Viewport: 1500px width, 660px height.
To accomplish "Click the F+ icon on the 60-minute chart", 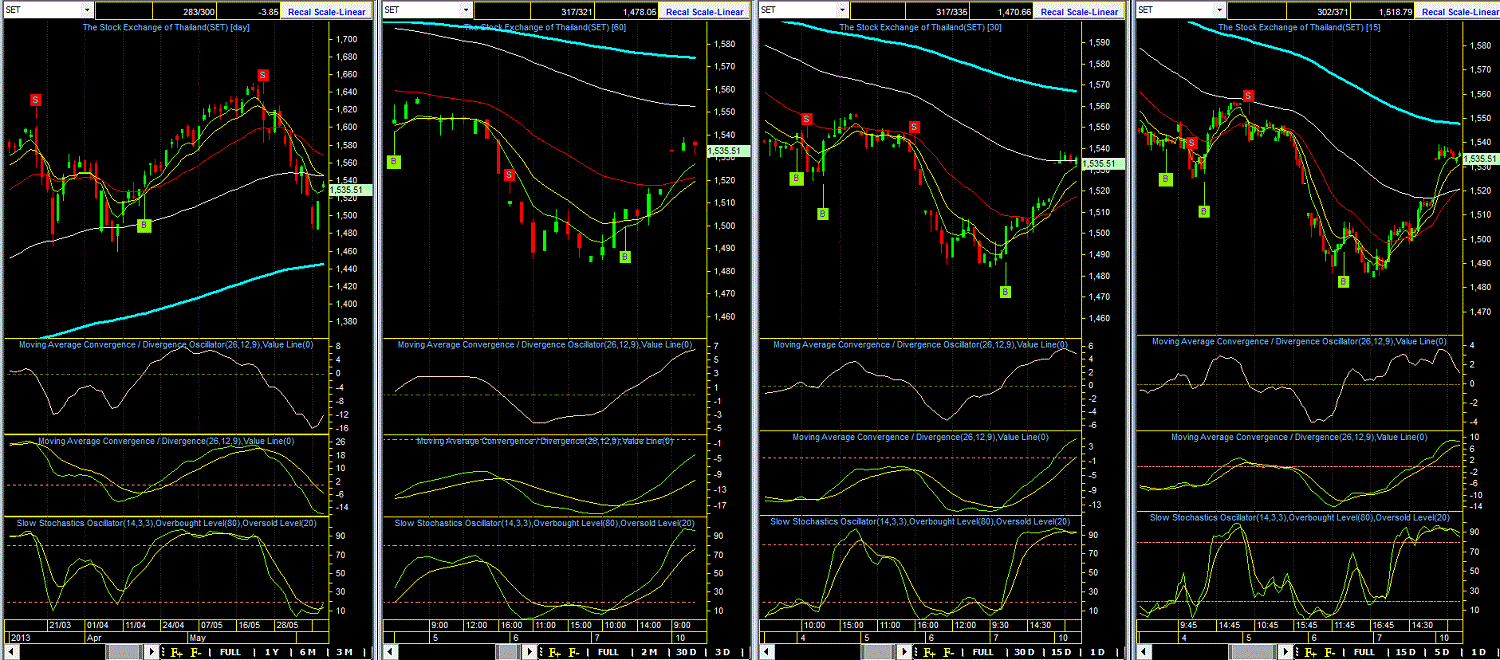I will (x=554, y=652).
